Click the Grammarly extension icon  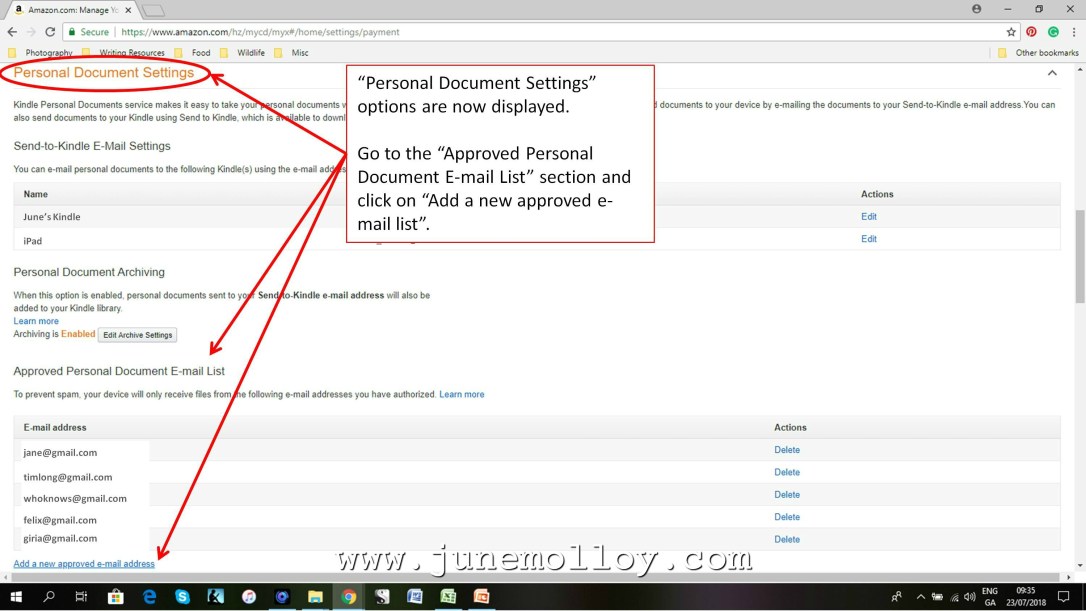pos(1053,32)
